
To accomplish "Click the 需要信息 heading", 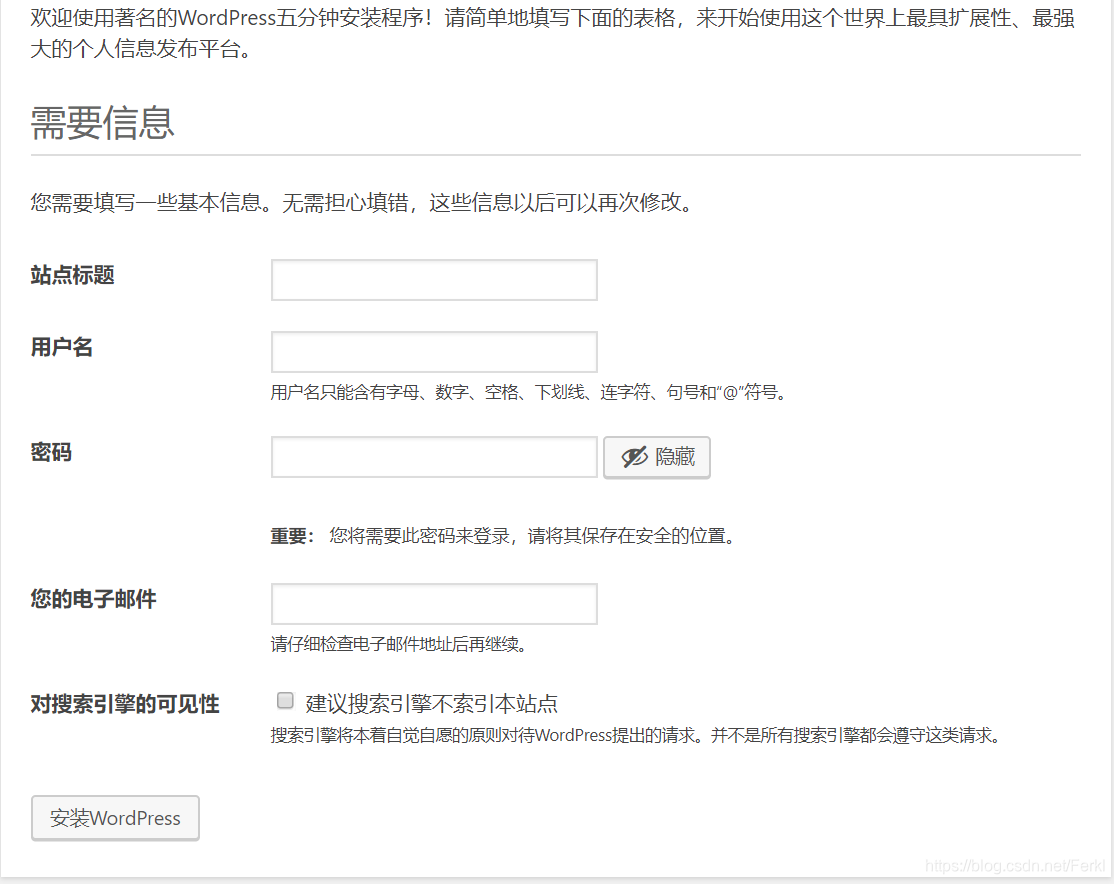I will coord(102,122).
